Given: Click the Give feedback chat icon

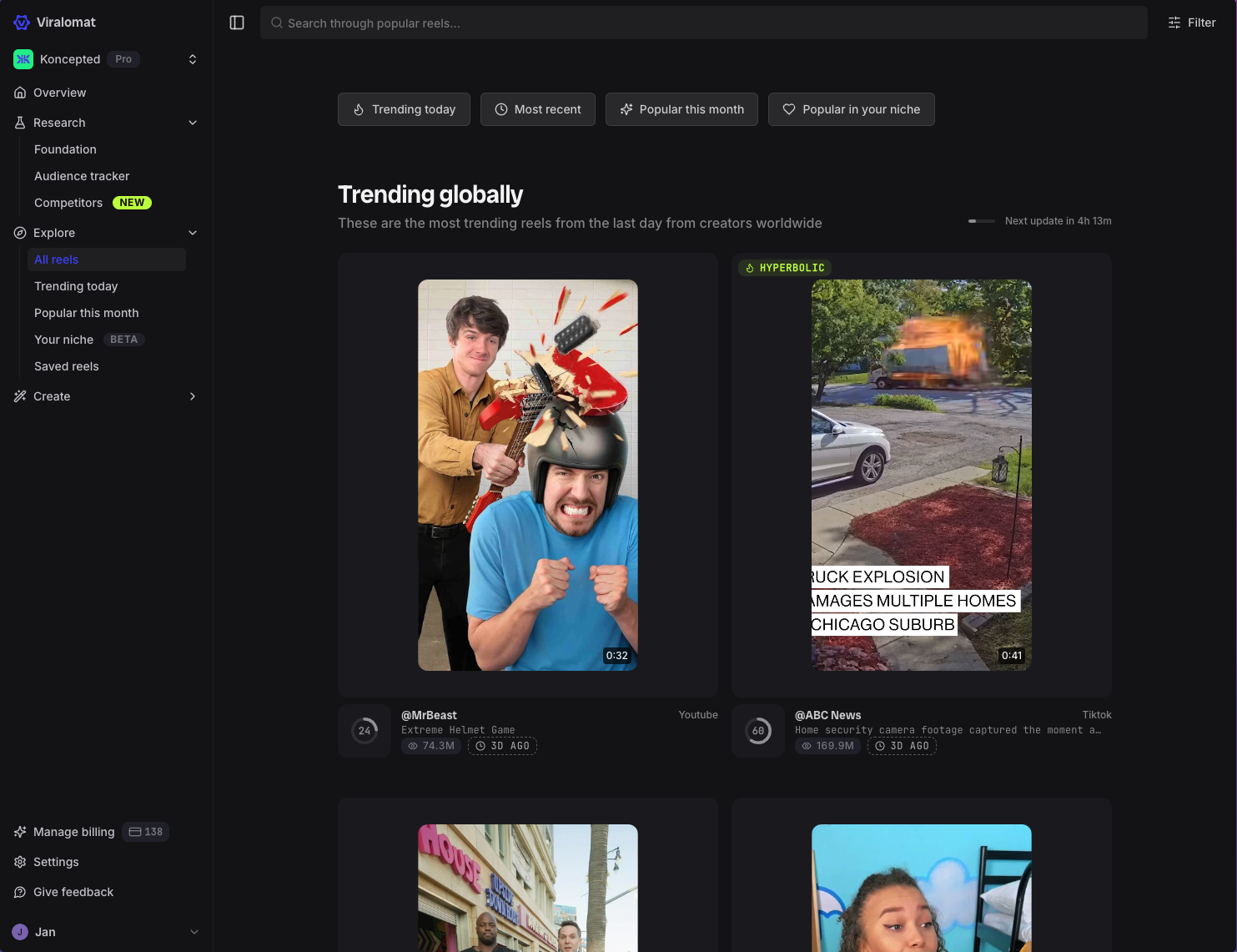Looking at the screenshot, I should [x=20, y=892].
